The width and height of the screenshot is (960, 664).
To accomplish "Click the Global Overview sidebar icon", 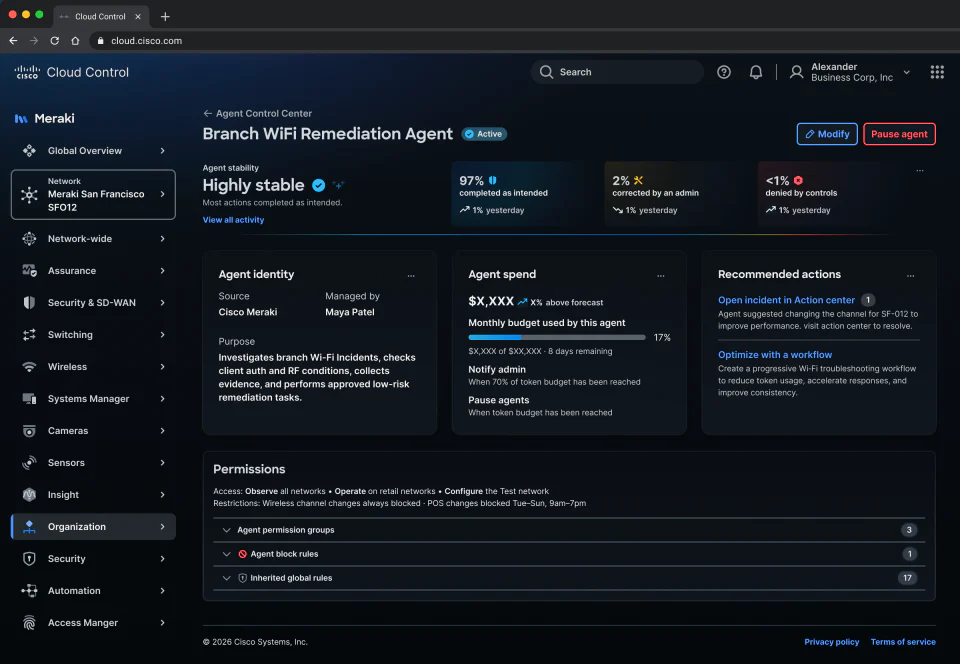I will [x=29, y=151].
